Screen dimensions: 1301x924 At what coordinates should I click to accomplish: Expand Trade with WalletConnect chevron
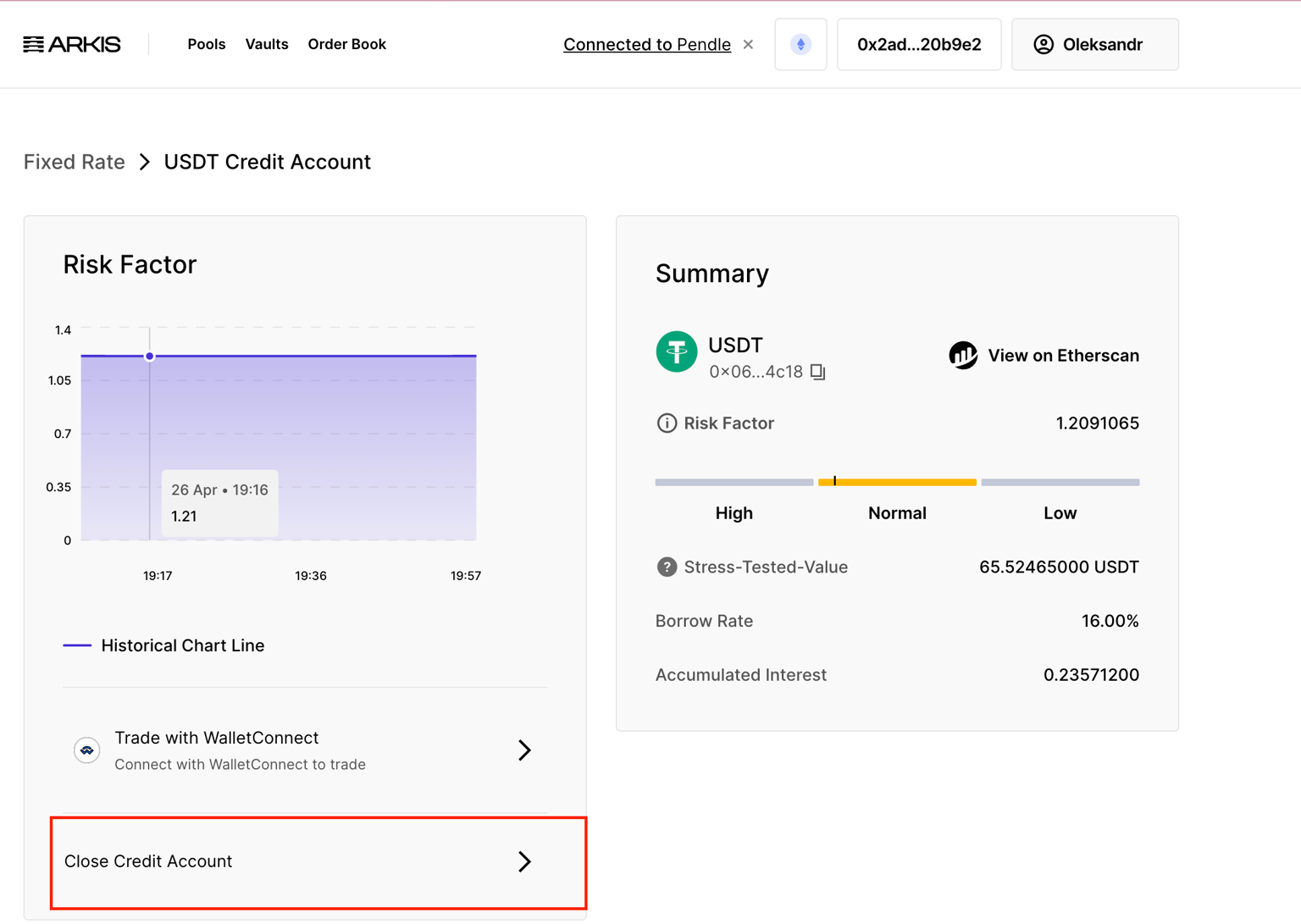coord(524,750)
